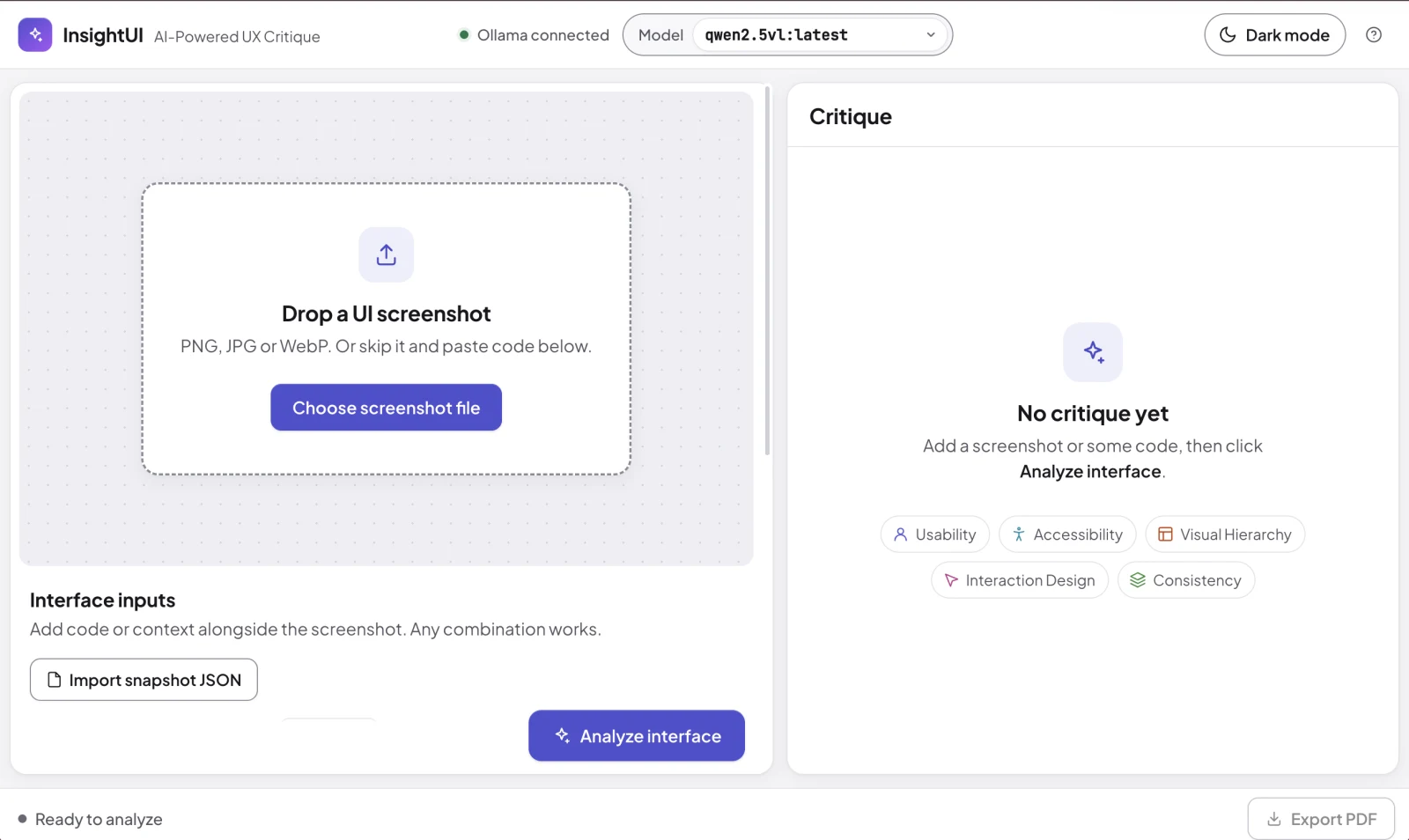Toggle Dark mode
Image resolution: width=1409 pixels, height=840 pixels.
1274,35
